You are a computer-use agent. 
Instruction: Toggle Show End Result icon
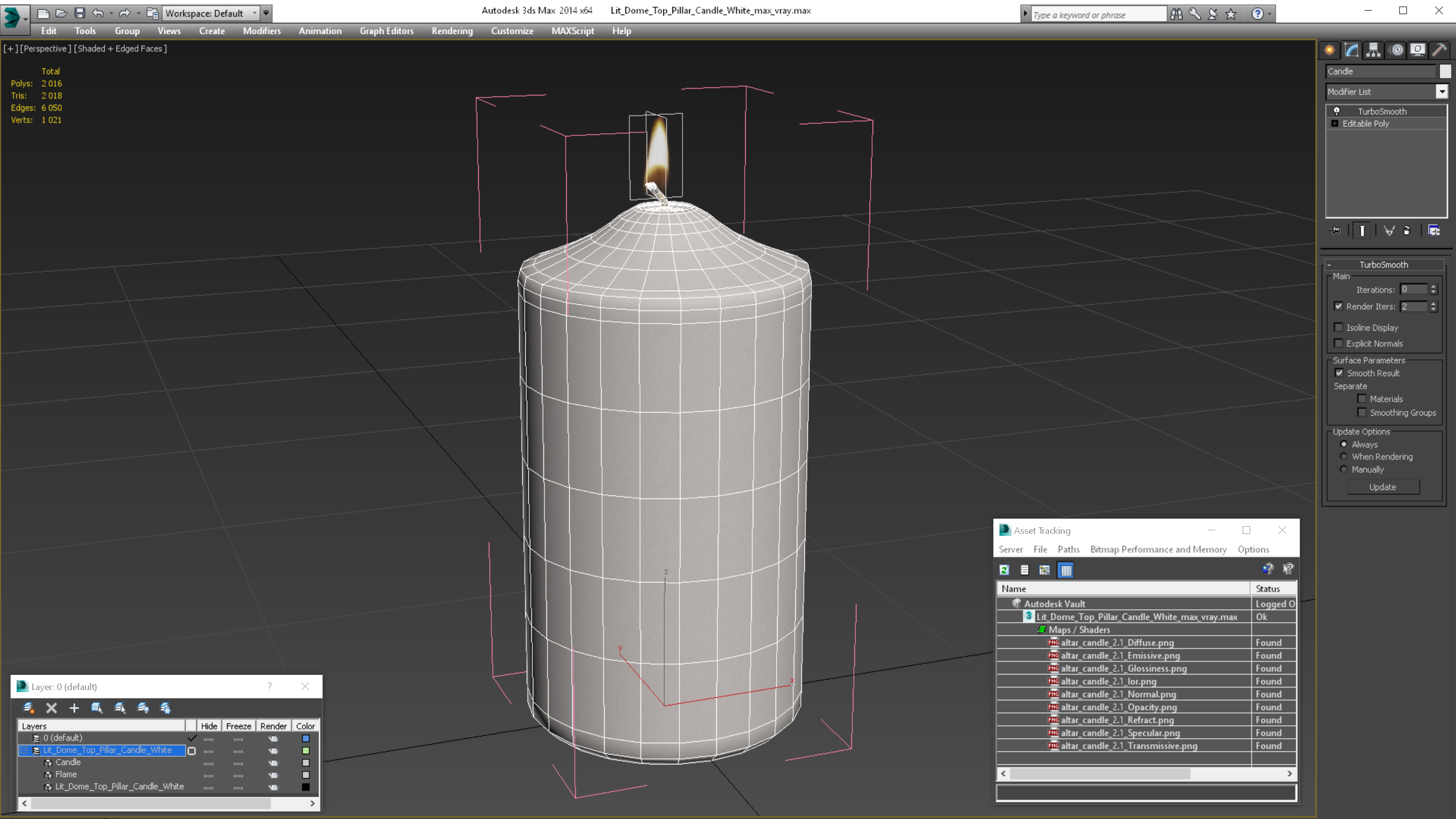point(1362,231)
